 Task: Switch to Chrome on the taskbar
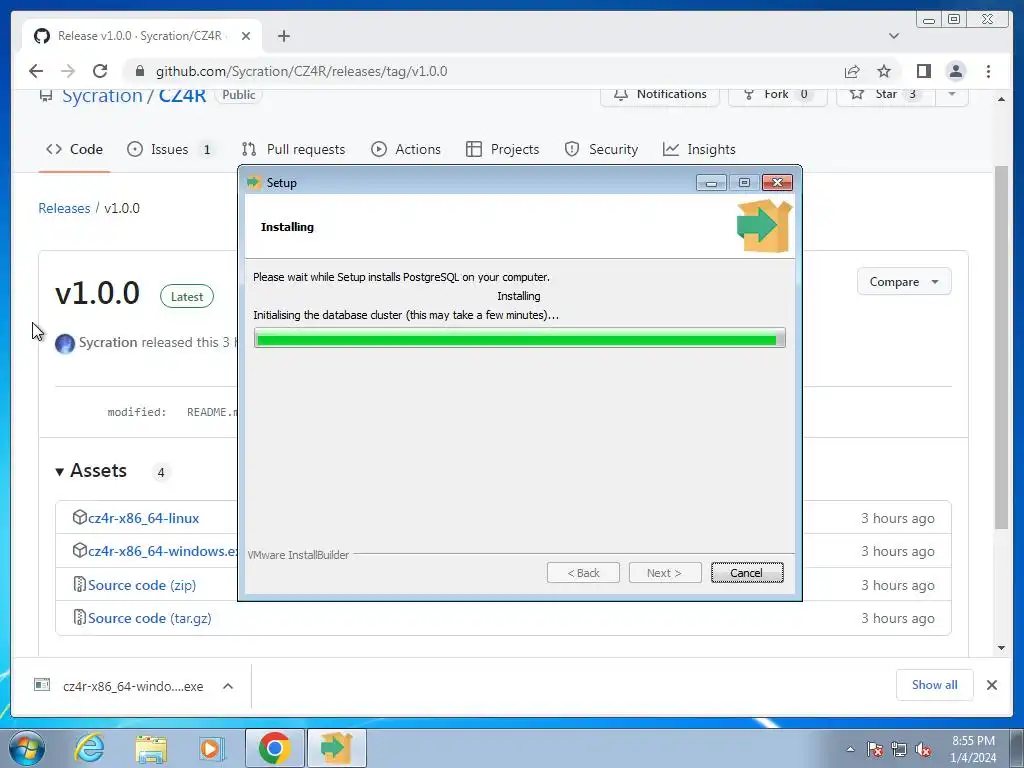[x=274, y=748]
